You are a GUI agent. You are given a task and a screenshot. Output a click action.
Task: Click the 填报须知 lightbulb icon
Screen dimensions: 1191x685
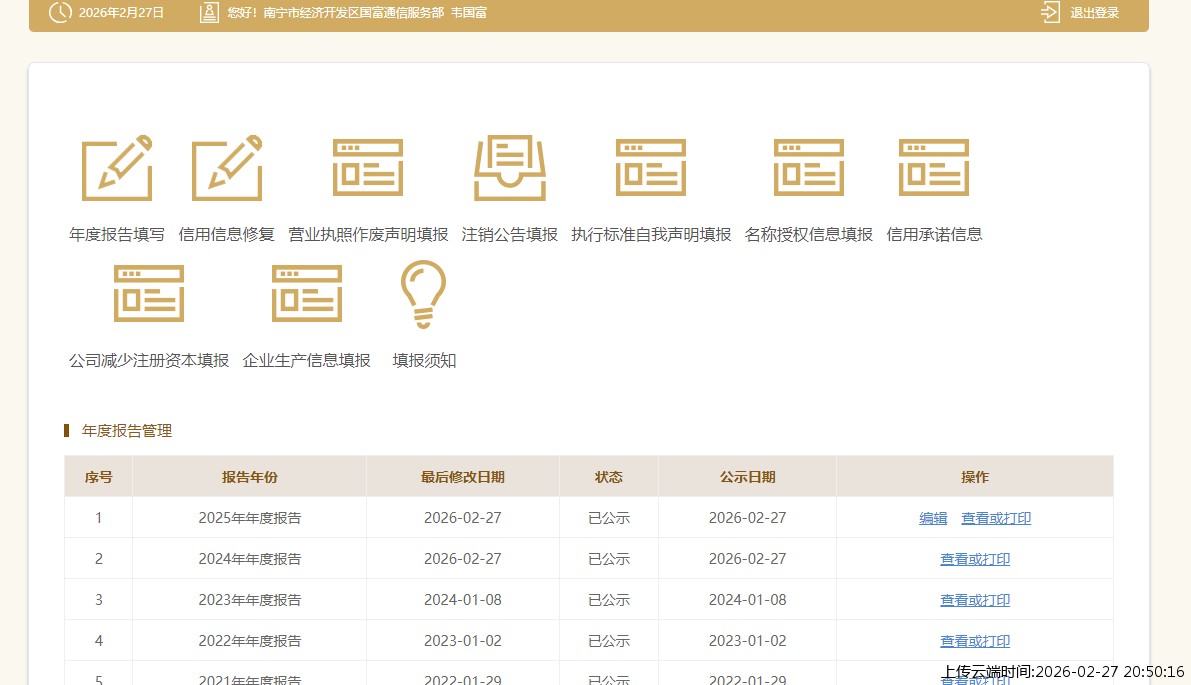pyautogui.click(x=424, y=294)
